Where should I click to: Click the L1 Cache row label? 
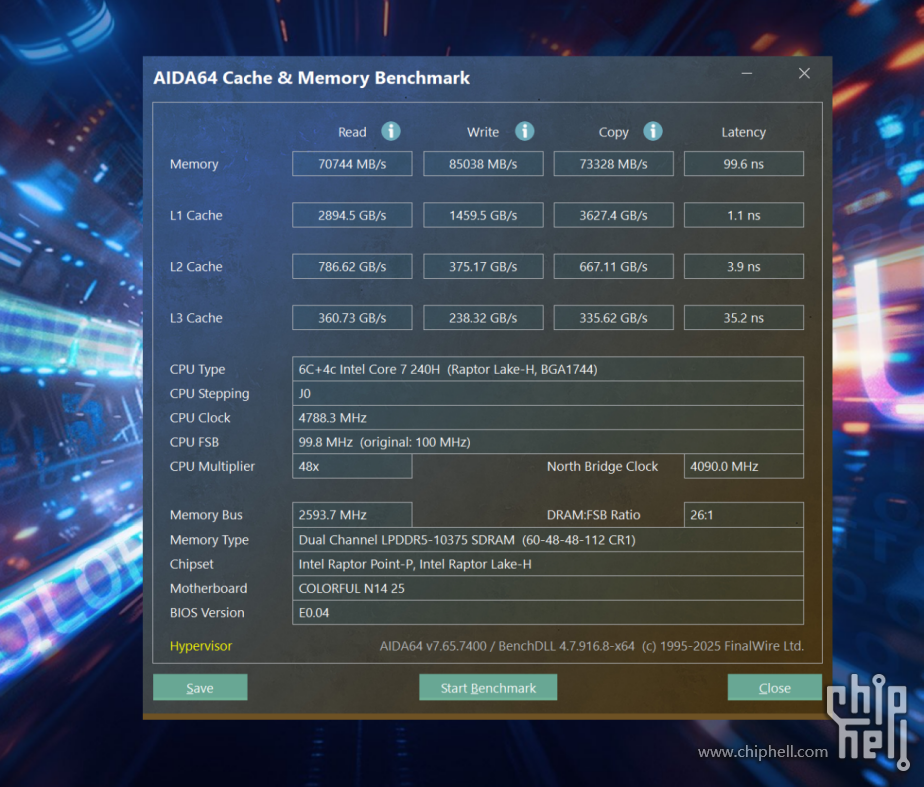pos(196,215)
